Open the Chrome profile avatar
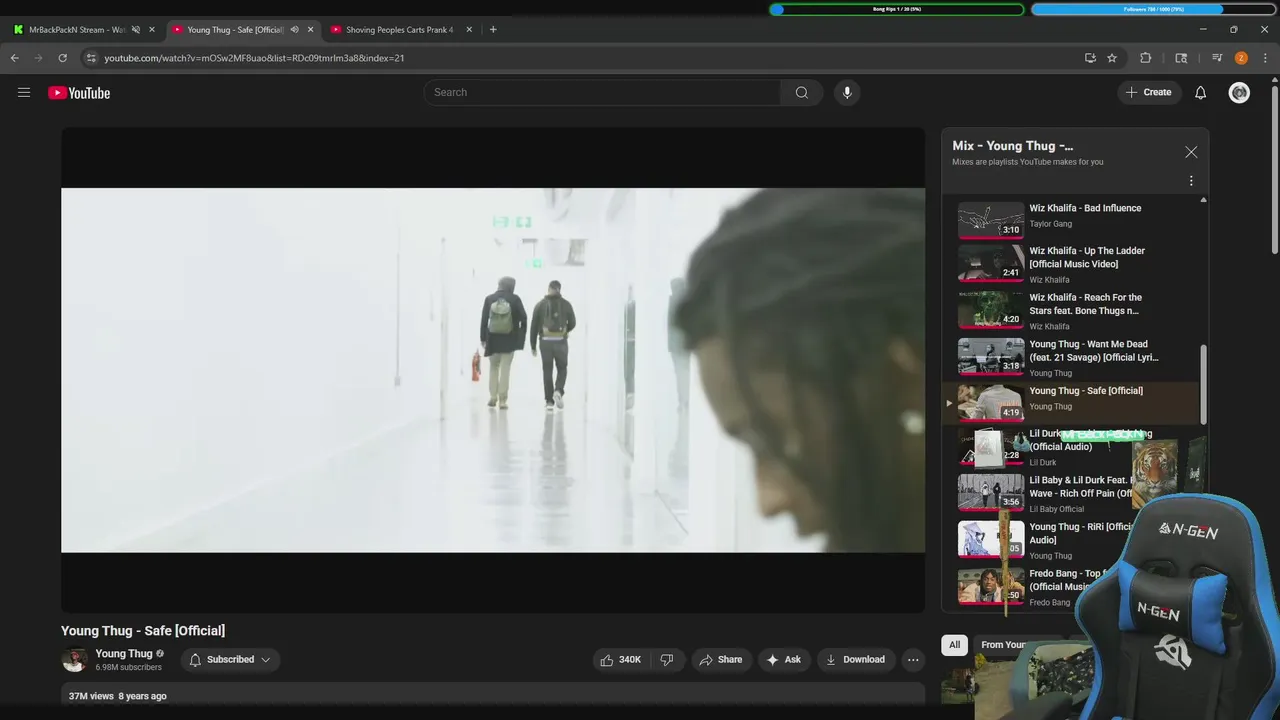The height and width of the screenshot is (720, 1280). 1241,58
